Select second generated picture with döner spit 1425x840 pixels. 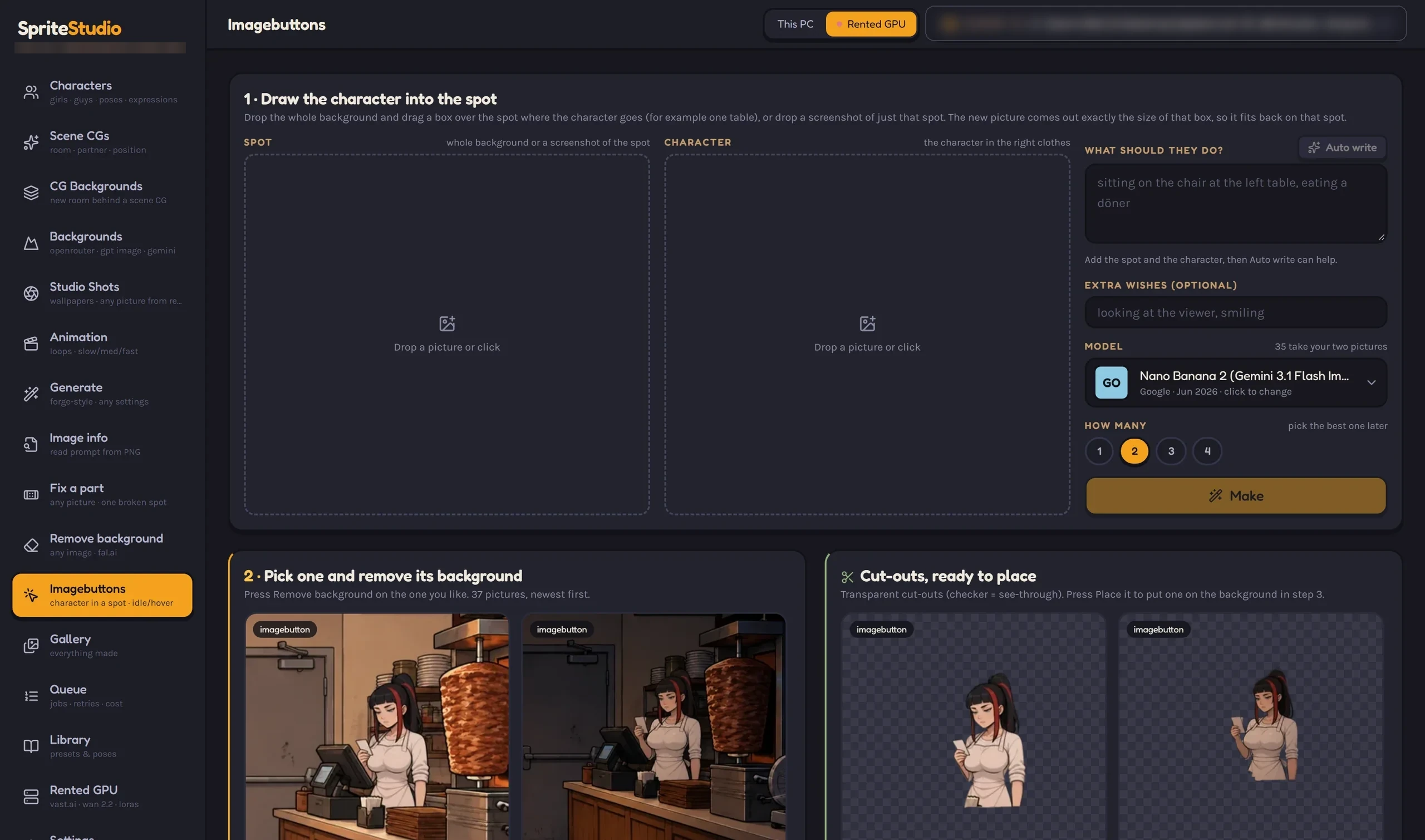pos(653,727)
